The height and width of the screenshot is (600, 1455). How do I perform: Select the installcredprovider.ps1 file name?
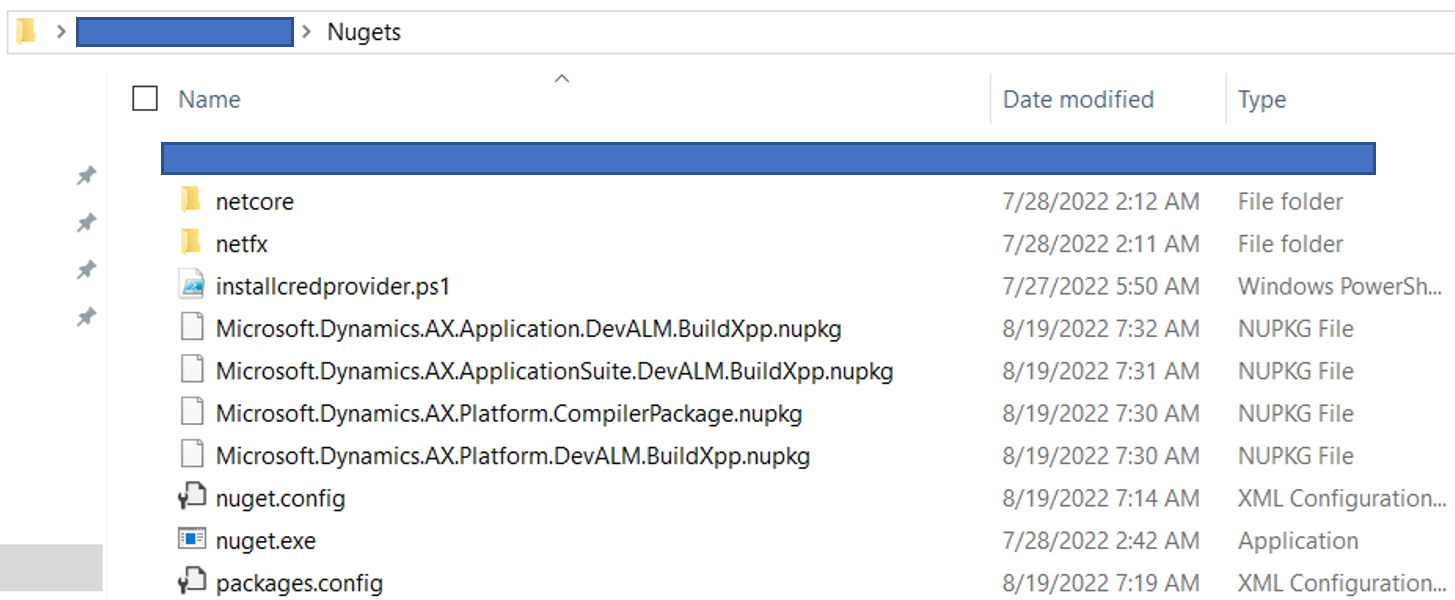(333, 286)
